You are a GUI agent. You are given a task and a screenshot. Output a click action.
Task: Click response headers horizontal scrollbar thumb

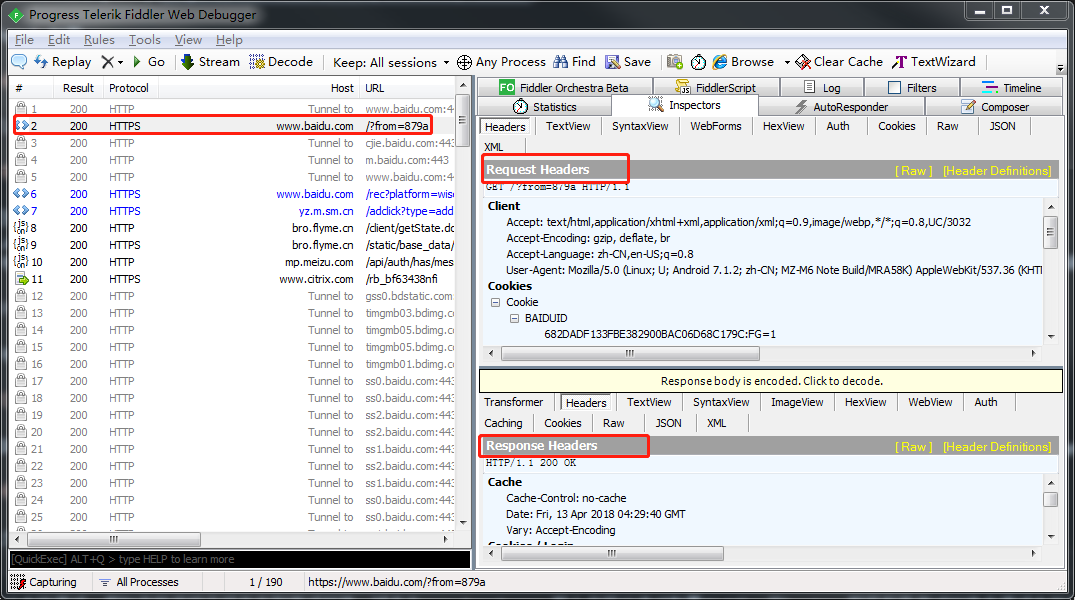pyautogui.click(x=612, y=553)
